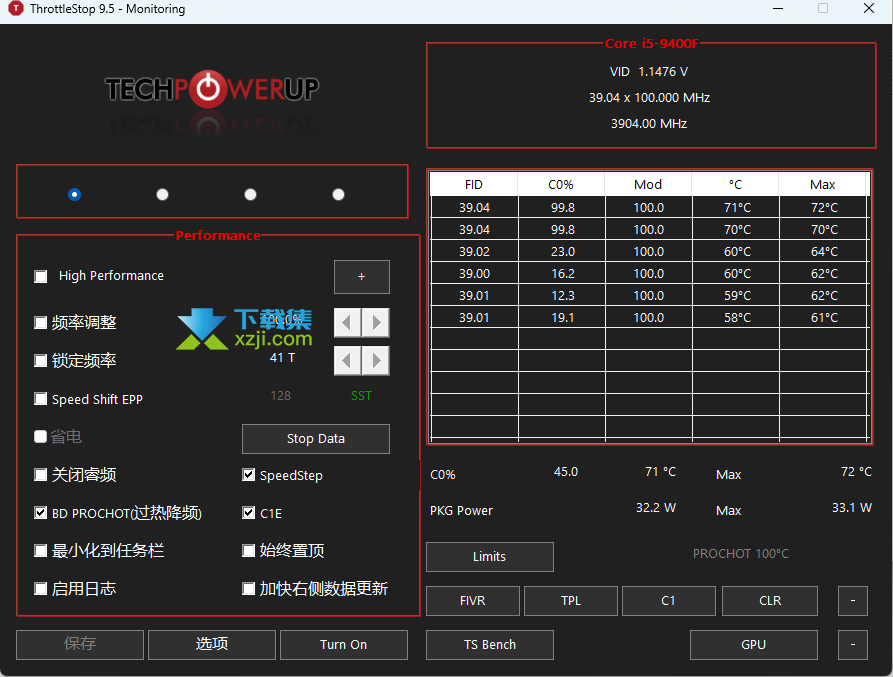
Task: Click the VID 1.1476 V reading
Action: click(x=649, y=72)
